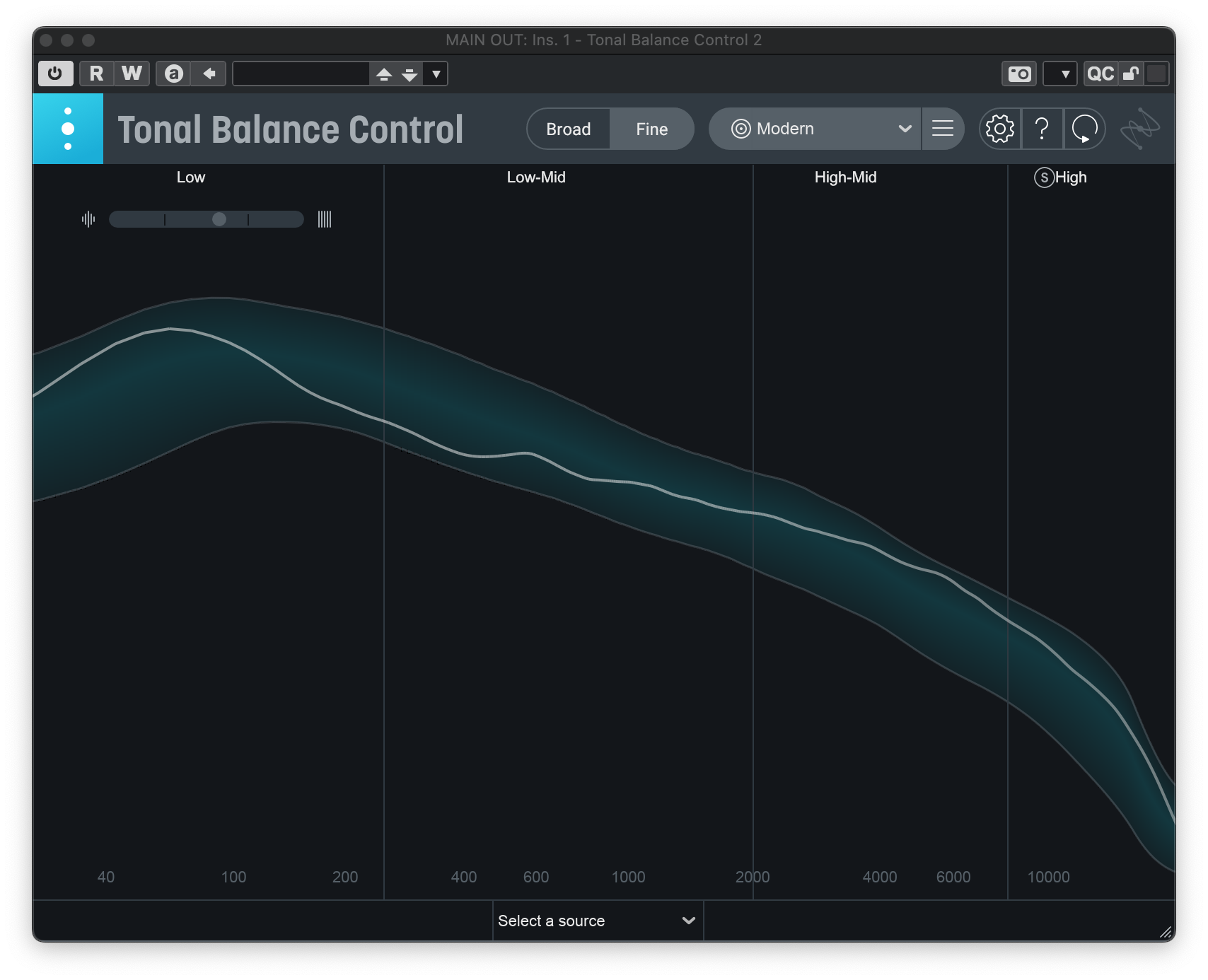1208x980 pixels.
Task: Click the Low-Mid band label
Action: (x=536, y=177)
